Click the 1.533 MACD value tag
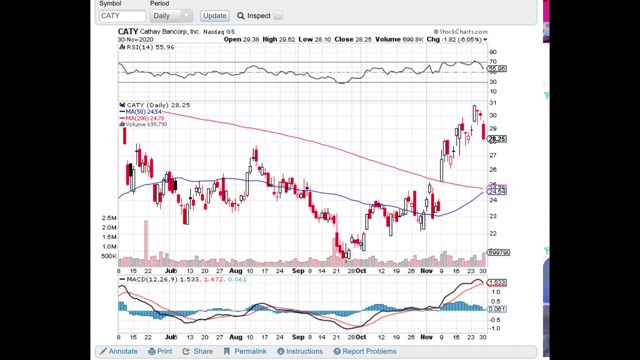The height and width of the screenshot is (360, 640). pos(497,282)
